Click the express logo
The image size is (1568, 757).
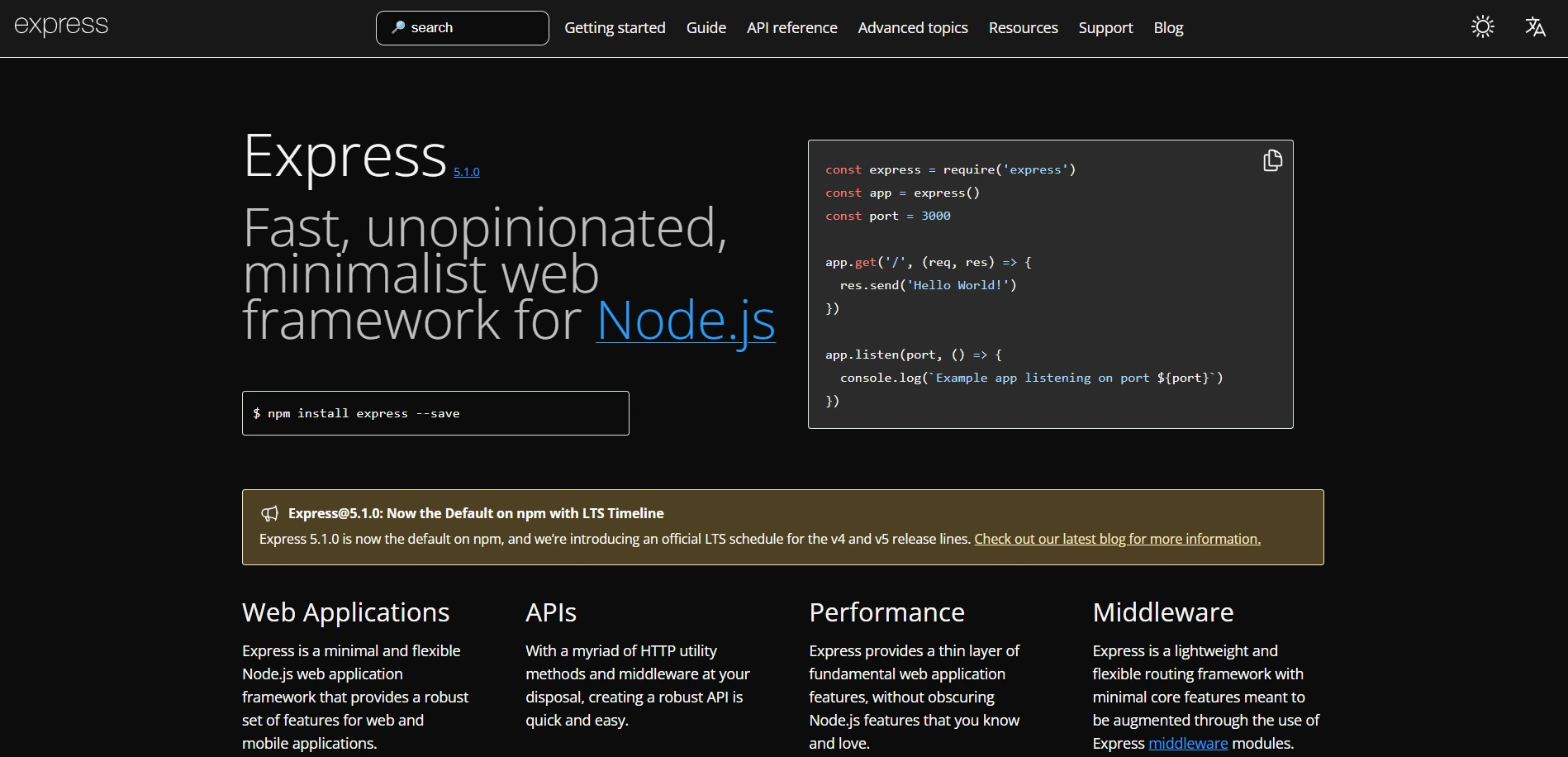tap(59, 26)
